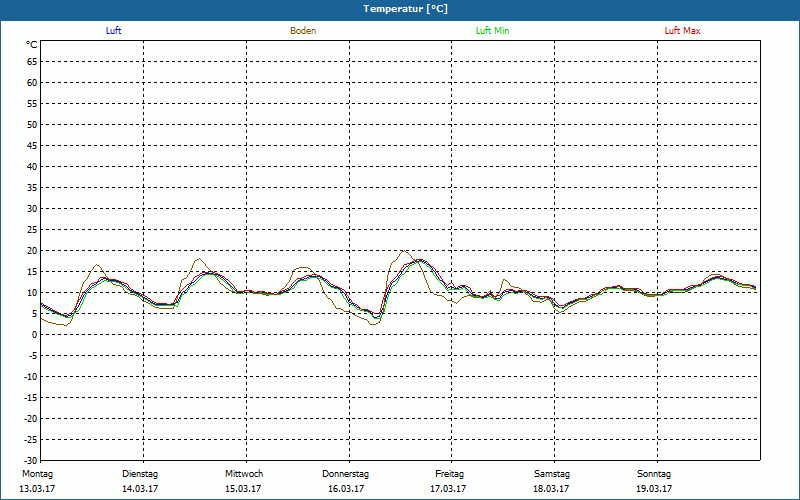Click the 10 y-axis value
The image size is (800, 500).
click(32, 293)
